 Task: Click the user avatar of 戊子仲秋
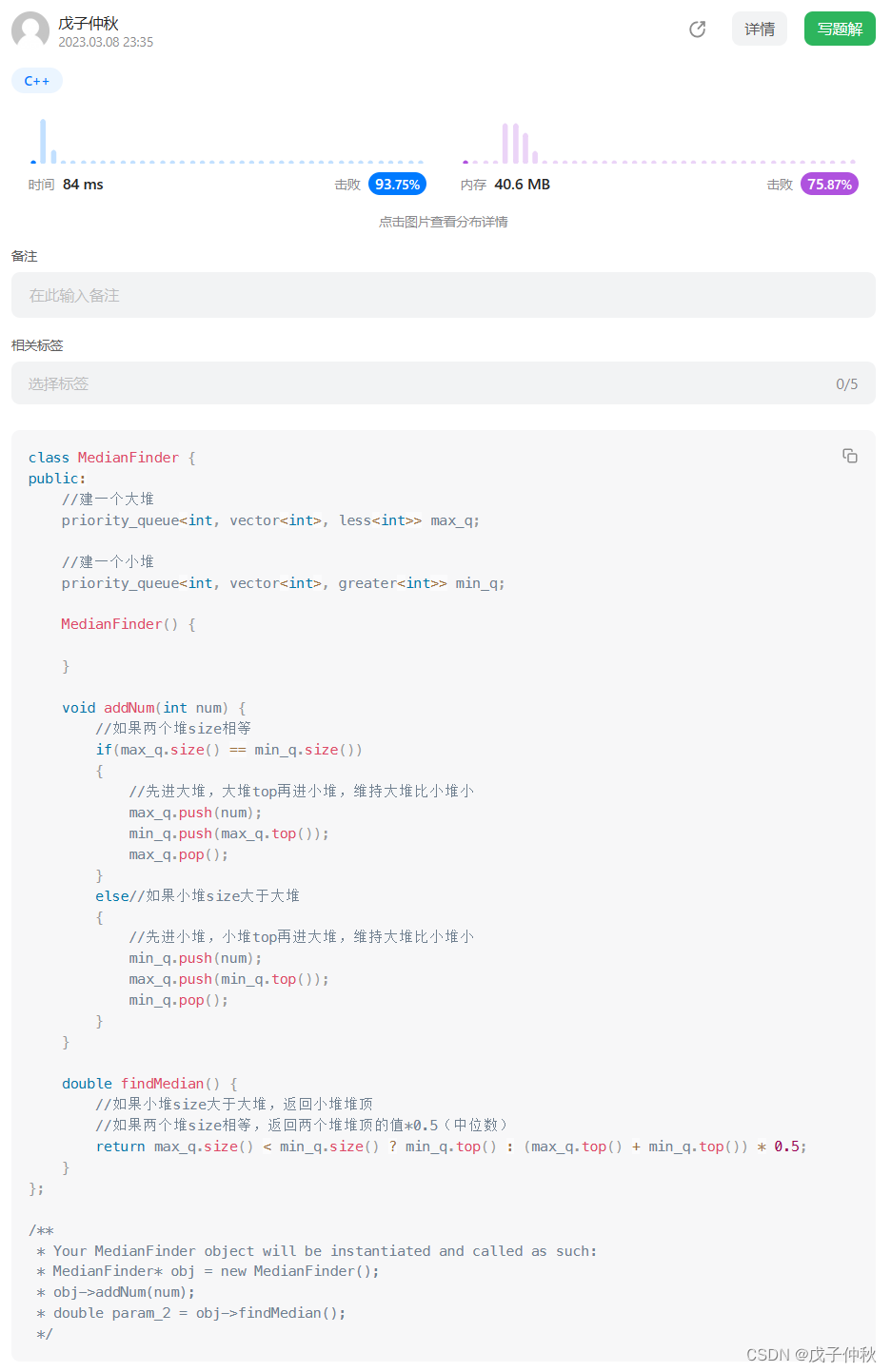click(x=30, y=30)
